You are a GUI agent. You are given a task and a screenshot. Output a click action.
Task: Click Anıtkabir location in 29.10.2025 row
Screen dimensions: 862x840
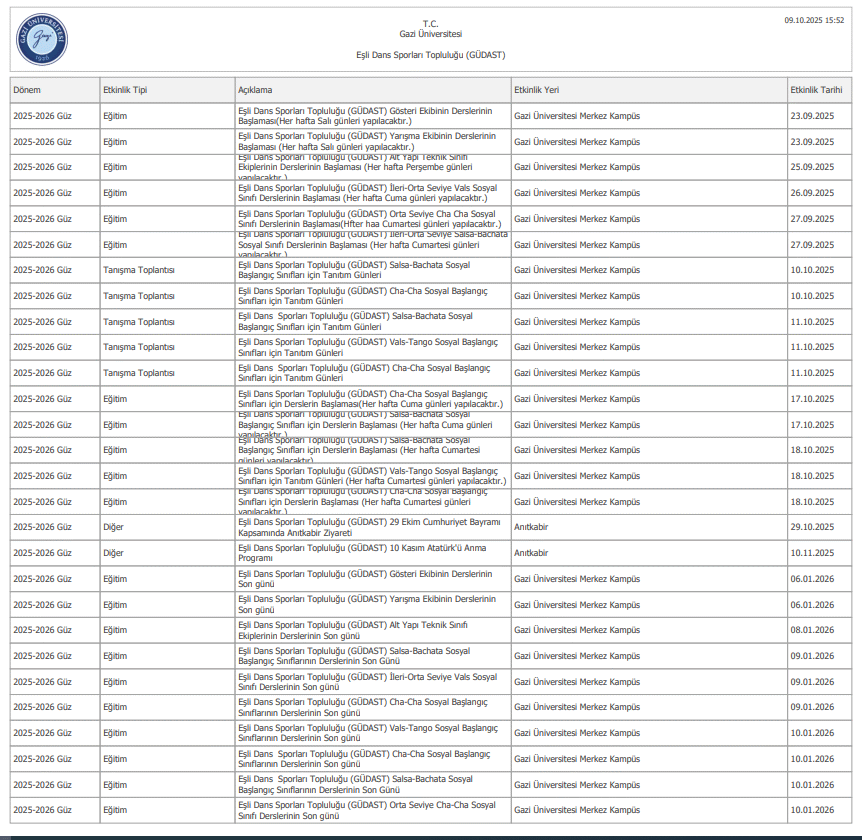(x=531, y=527)
